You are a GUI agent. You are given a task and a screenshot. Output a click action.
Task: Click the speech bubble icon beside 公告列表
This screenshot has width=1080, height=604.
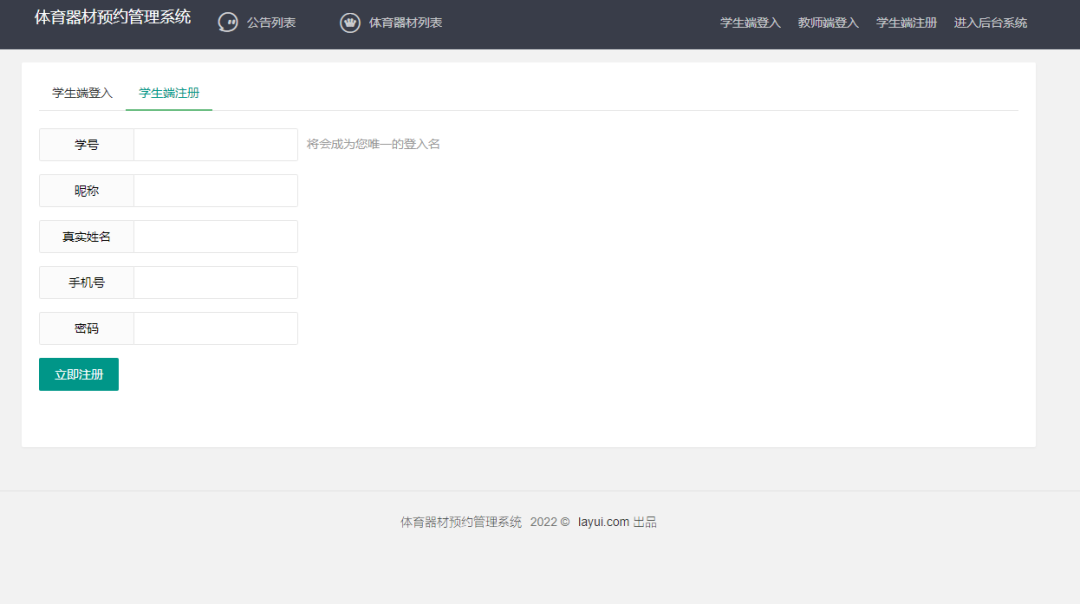coord(228,23)
